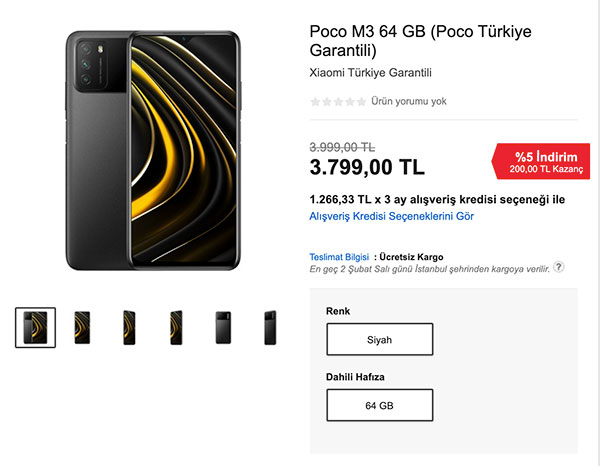Click the question mark help icon
Image resolution: width=600 pixels, height=466 pixels.
pos(559,267)
